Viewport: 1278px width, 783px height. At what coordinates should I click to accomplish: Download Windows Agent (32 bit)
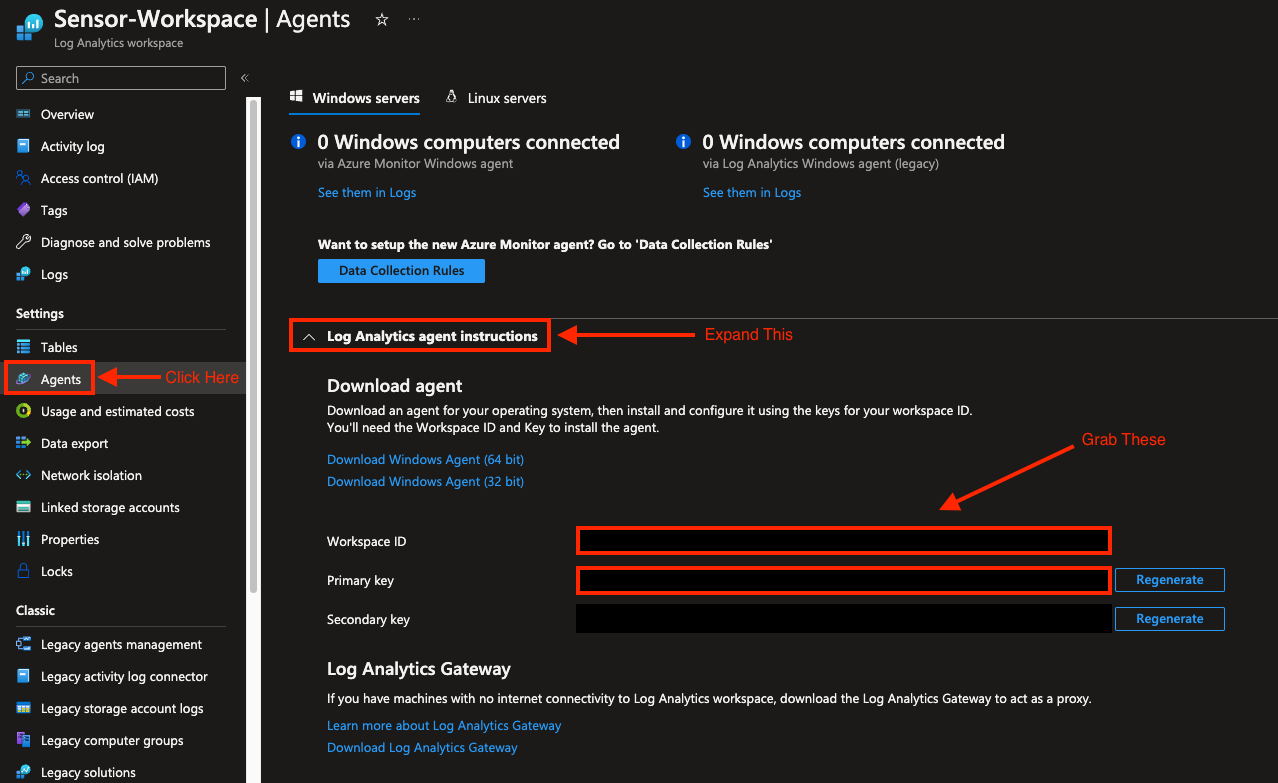[x=425, y=482]
